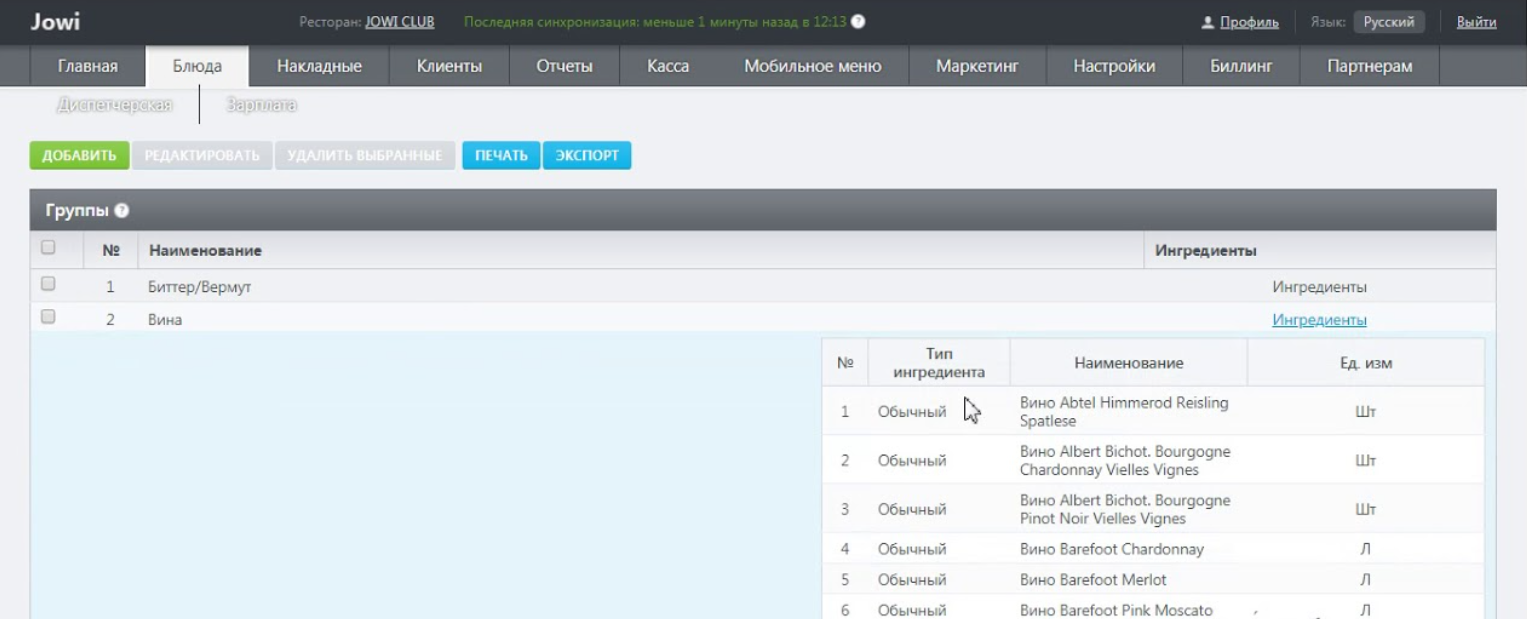This screenshot has width=1527, height=619.
Task: Click the Jowi logo
Action: point(55,22)
